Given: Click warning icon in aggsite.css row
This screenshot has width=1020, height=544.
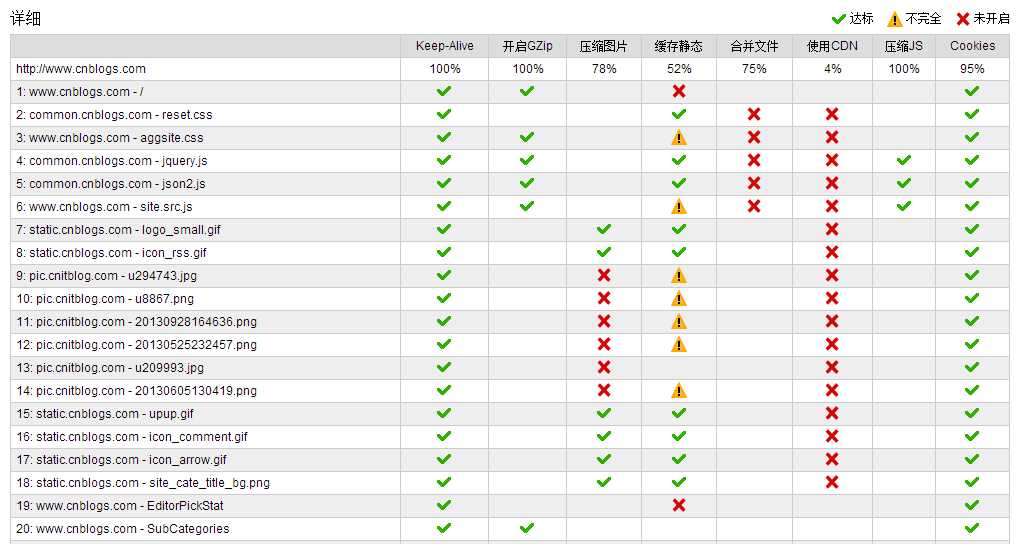Looking at the screenshot, I should tap(679, 137).
